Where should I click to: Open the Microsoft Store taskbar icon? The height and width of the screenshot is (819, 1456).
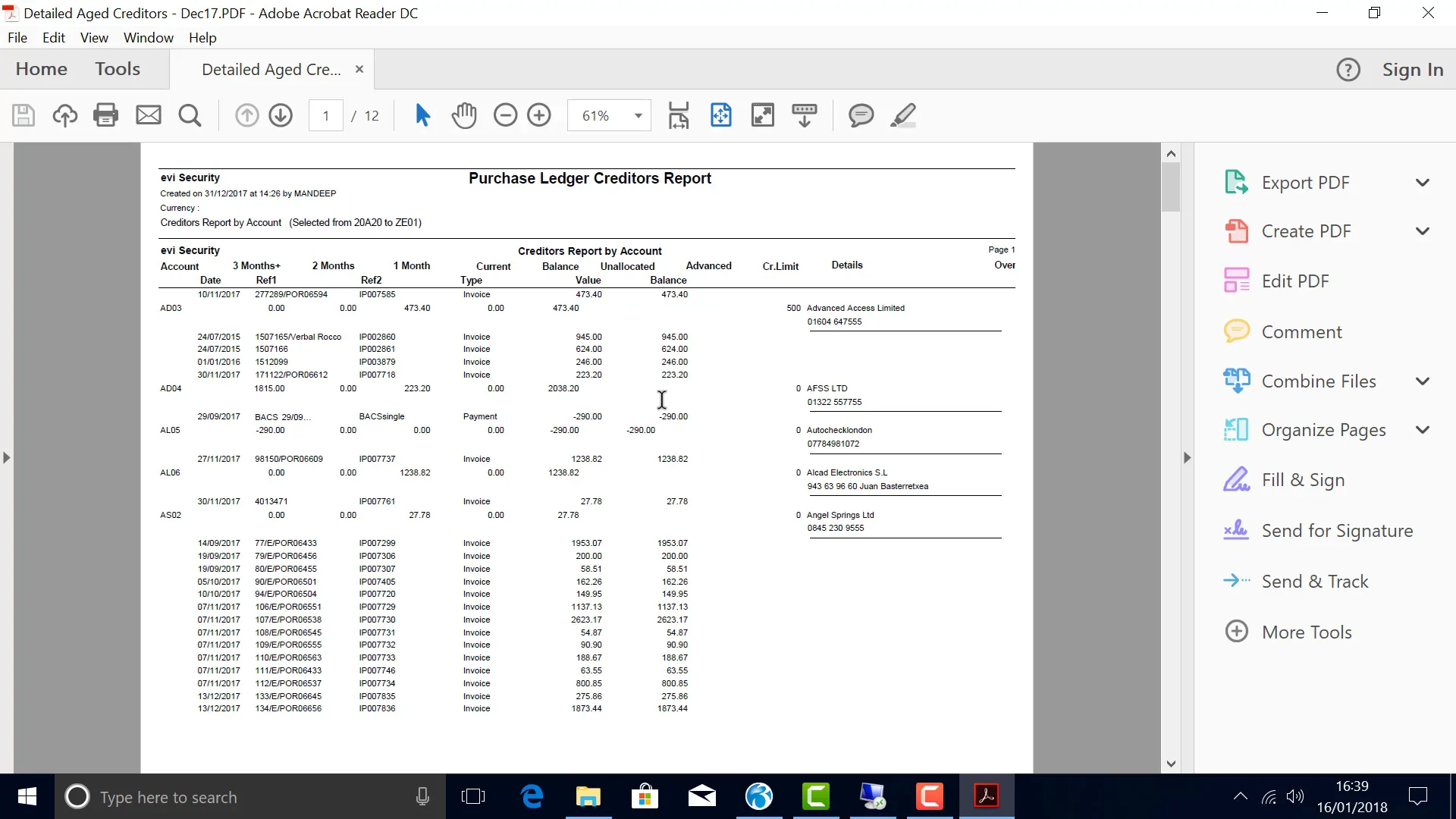(645, 796)
